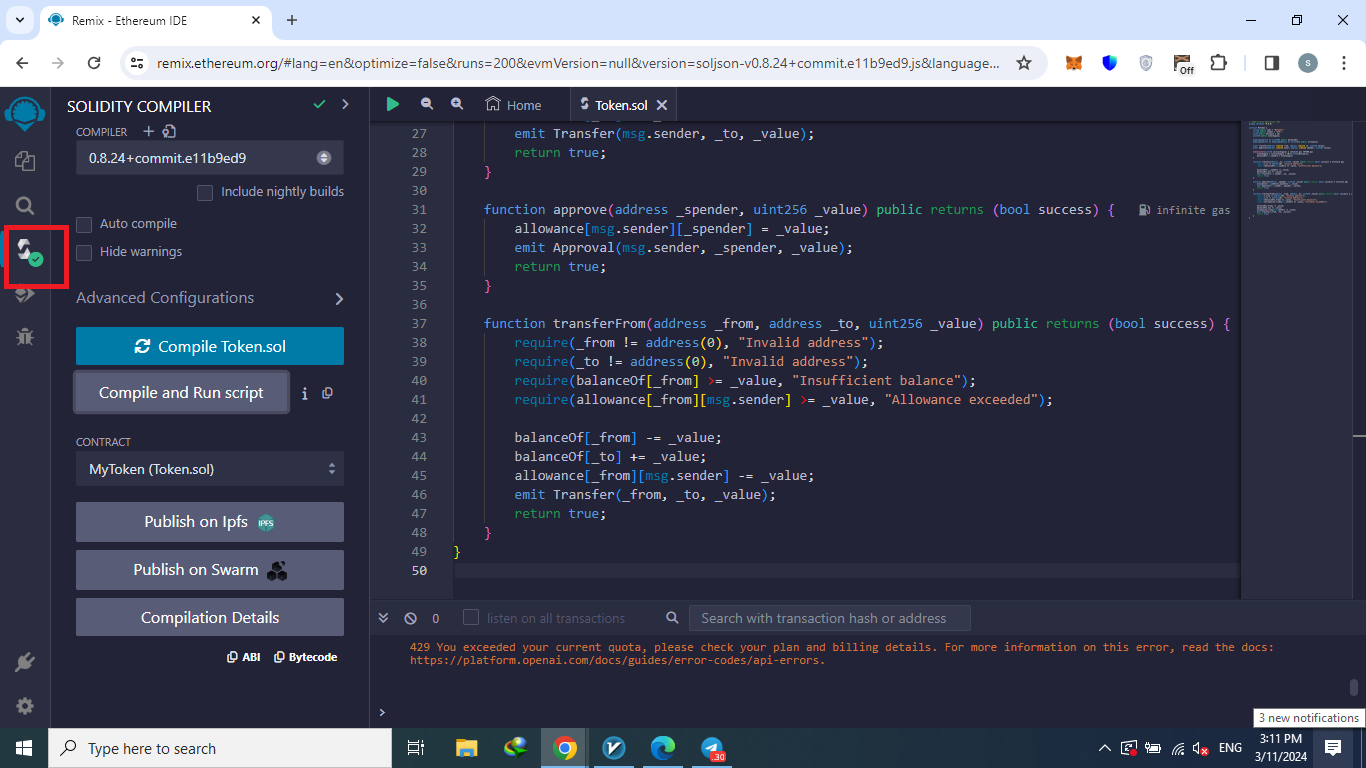Bookmark this page with the star icon
The width and height of the screenshot is (1366, 768).
[x=1023, y=63]
